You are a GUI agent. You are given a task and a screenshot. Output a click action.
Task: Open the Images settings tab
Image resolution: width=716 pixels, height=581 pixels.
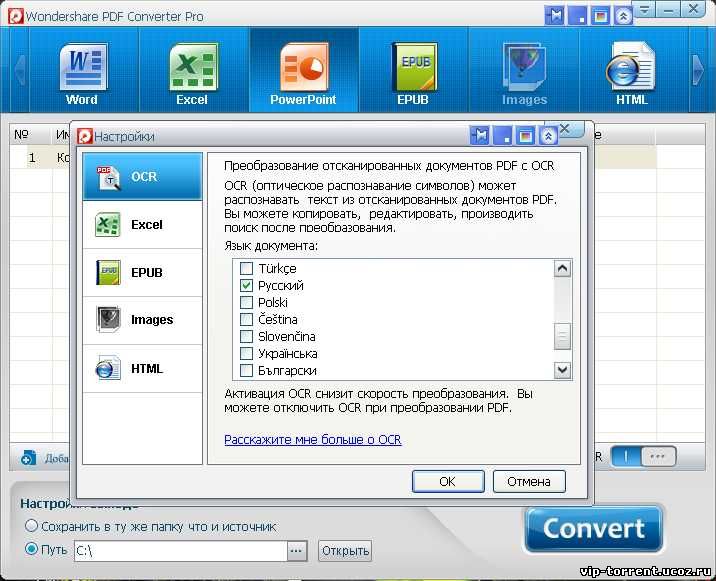[x=142, y=320]
